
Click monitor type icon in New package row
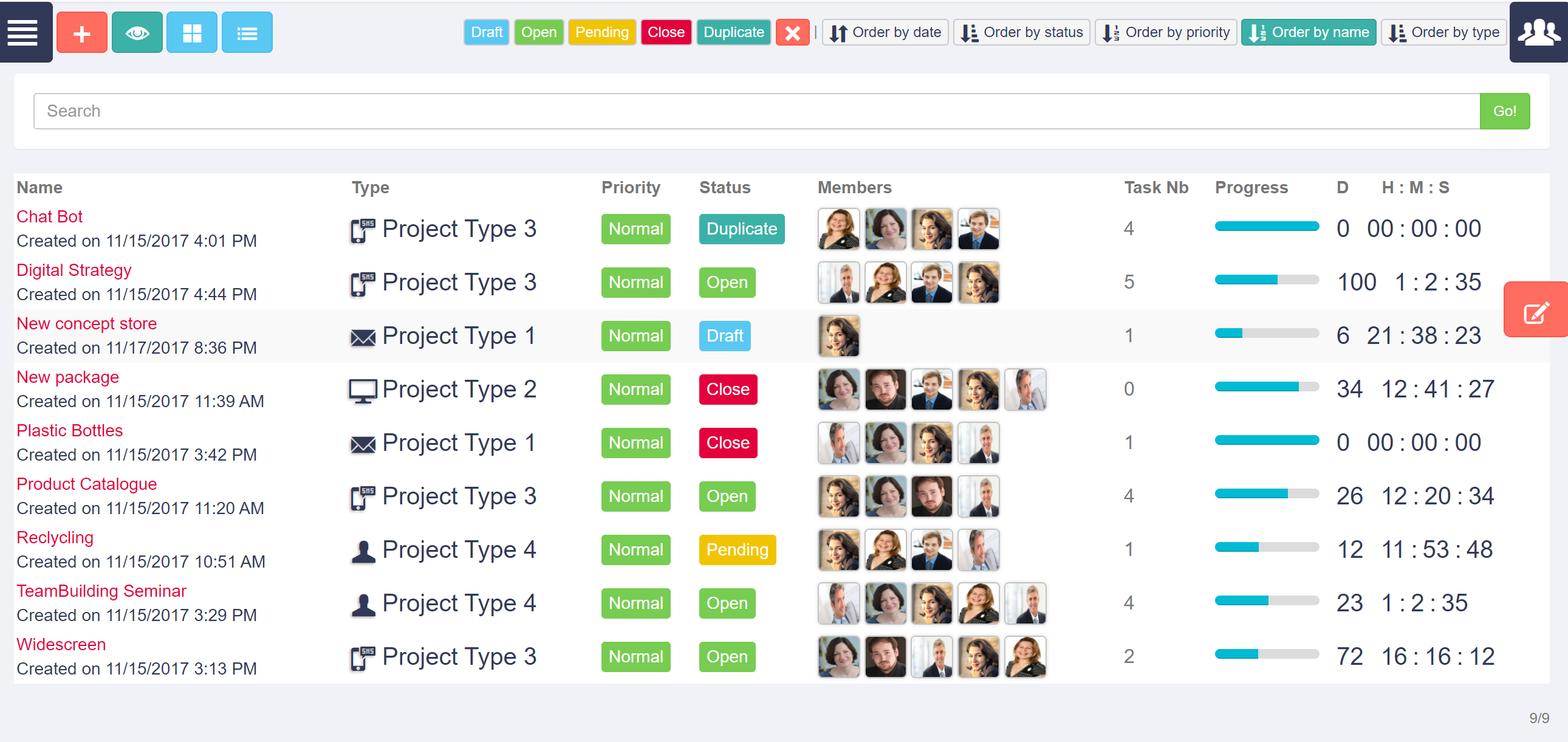pyautogui.click(x=363, y=391)
